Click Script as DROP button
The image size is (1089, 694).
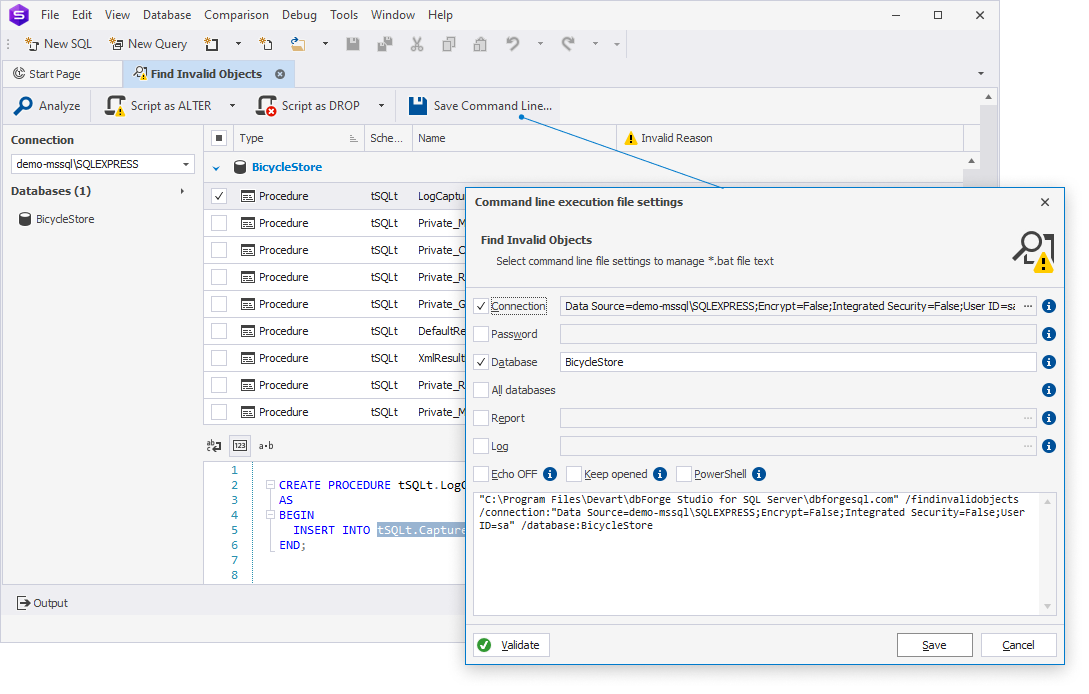pyautogui.click(x=308, y=106)
